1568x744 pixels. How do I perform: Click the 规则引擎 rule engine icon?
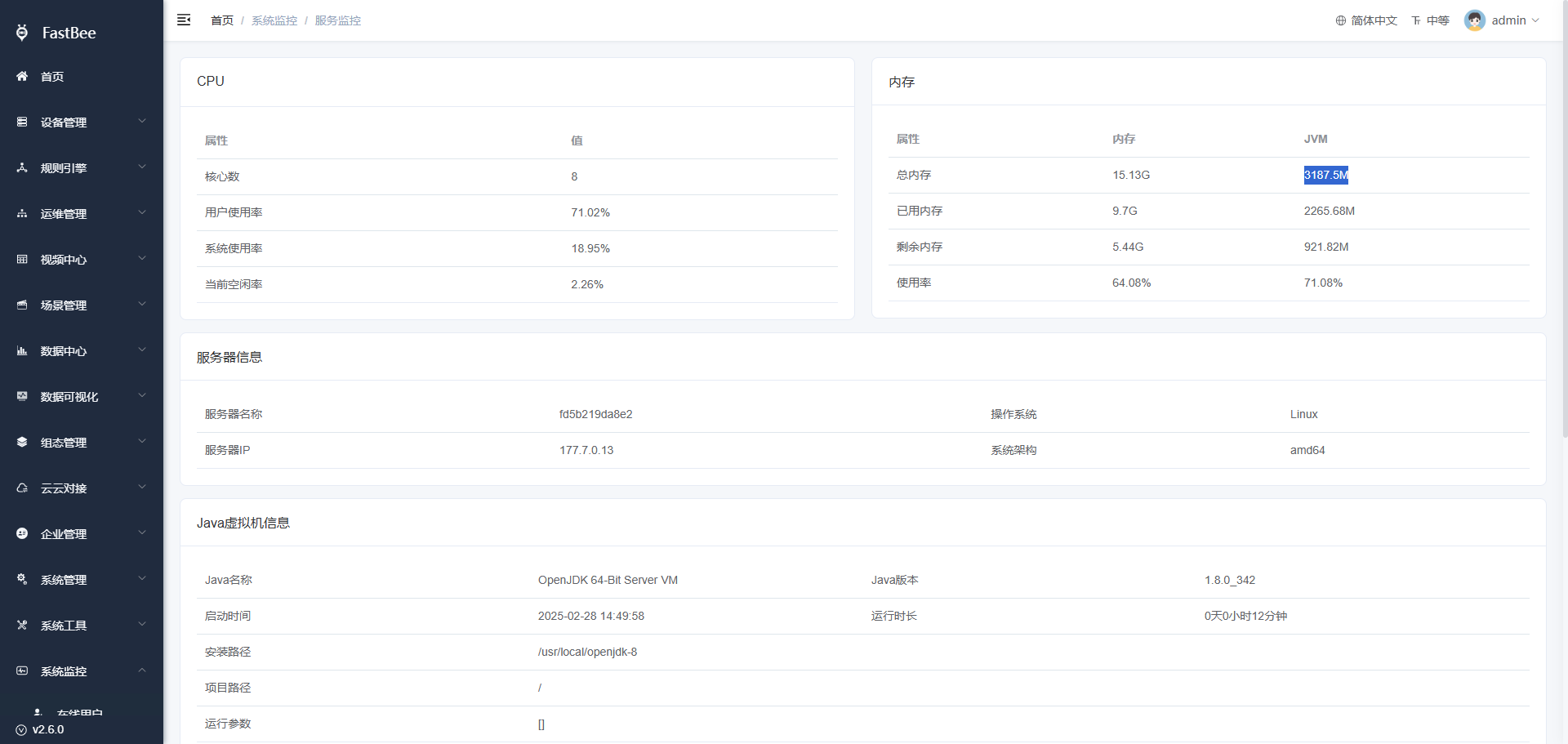[x=22, y=167]
